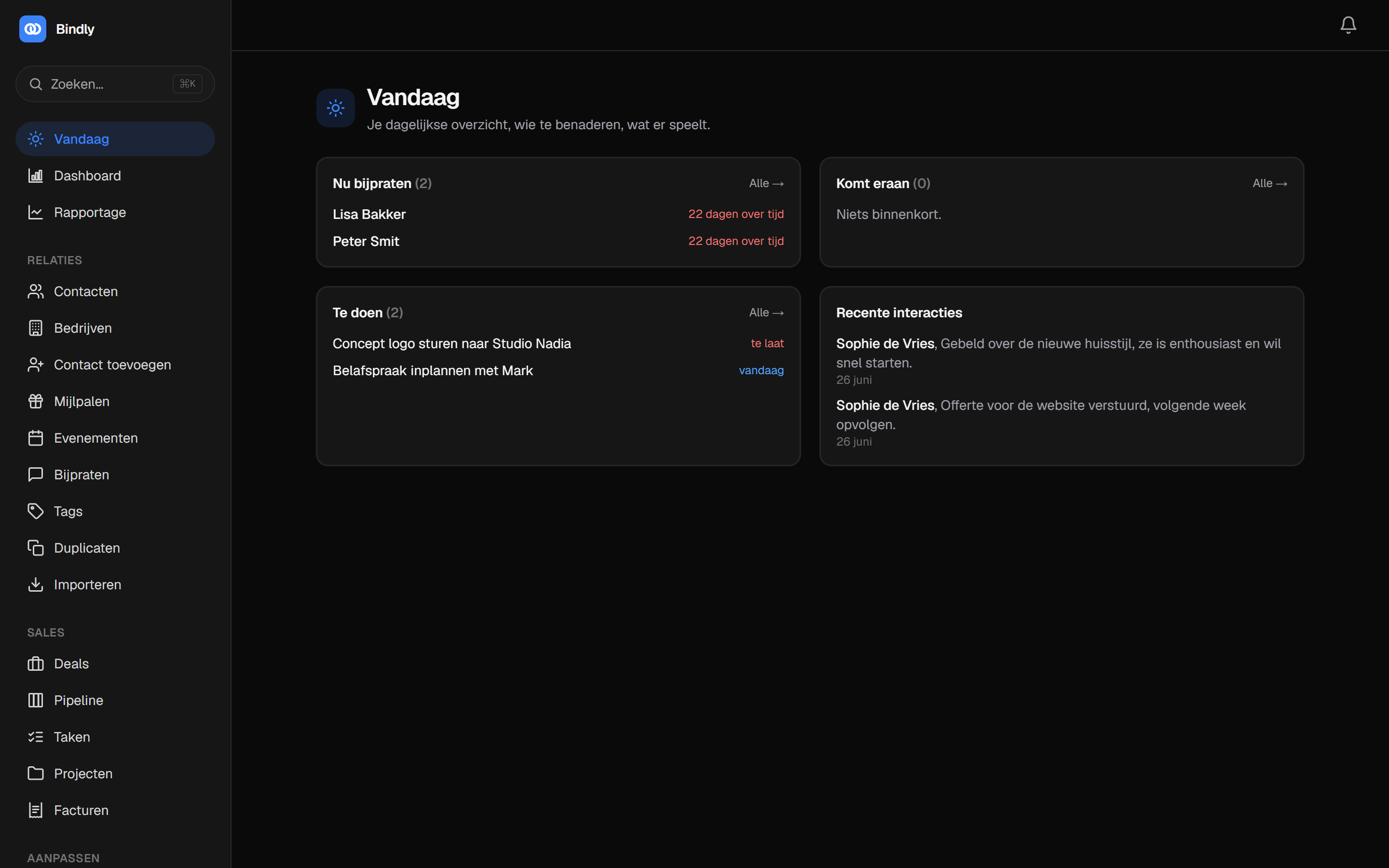Show all in Te doen card
Image resolution: width=1389 pixels, height=868 pixels.
pyautogui.click(x=766, y=313)
